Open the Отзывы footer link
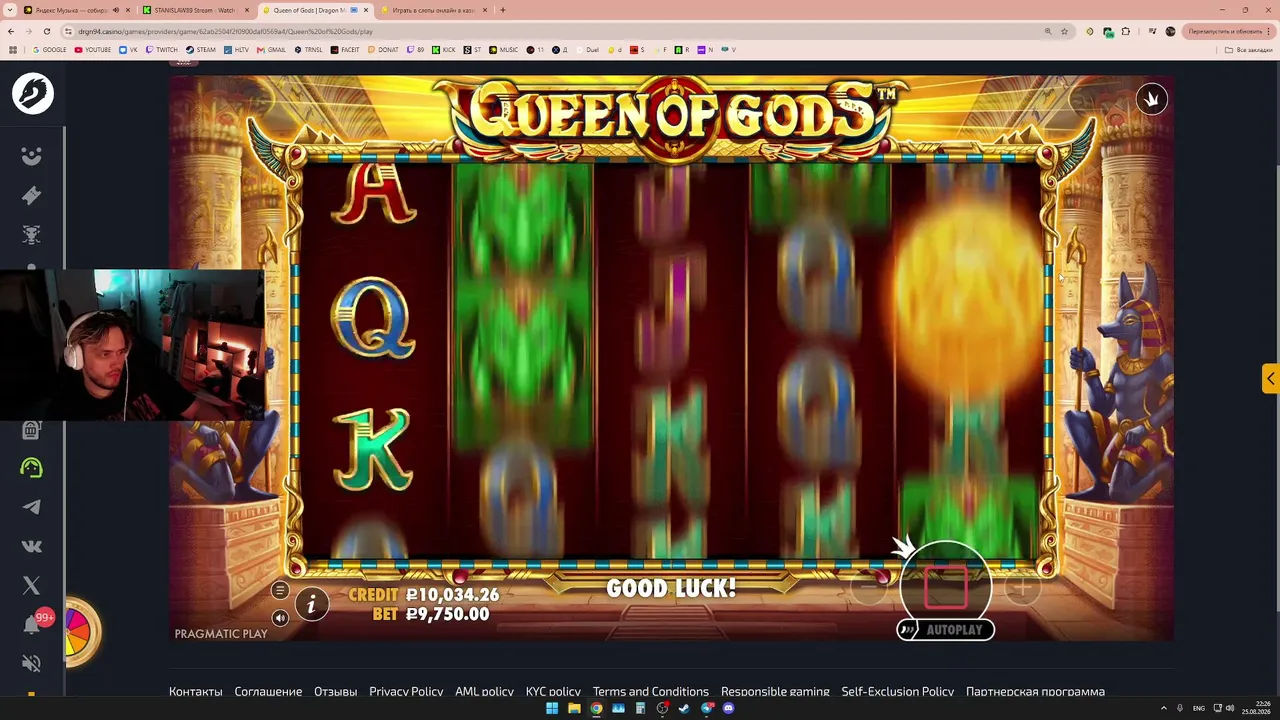 (336, 692)
